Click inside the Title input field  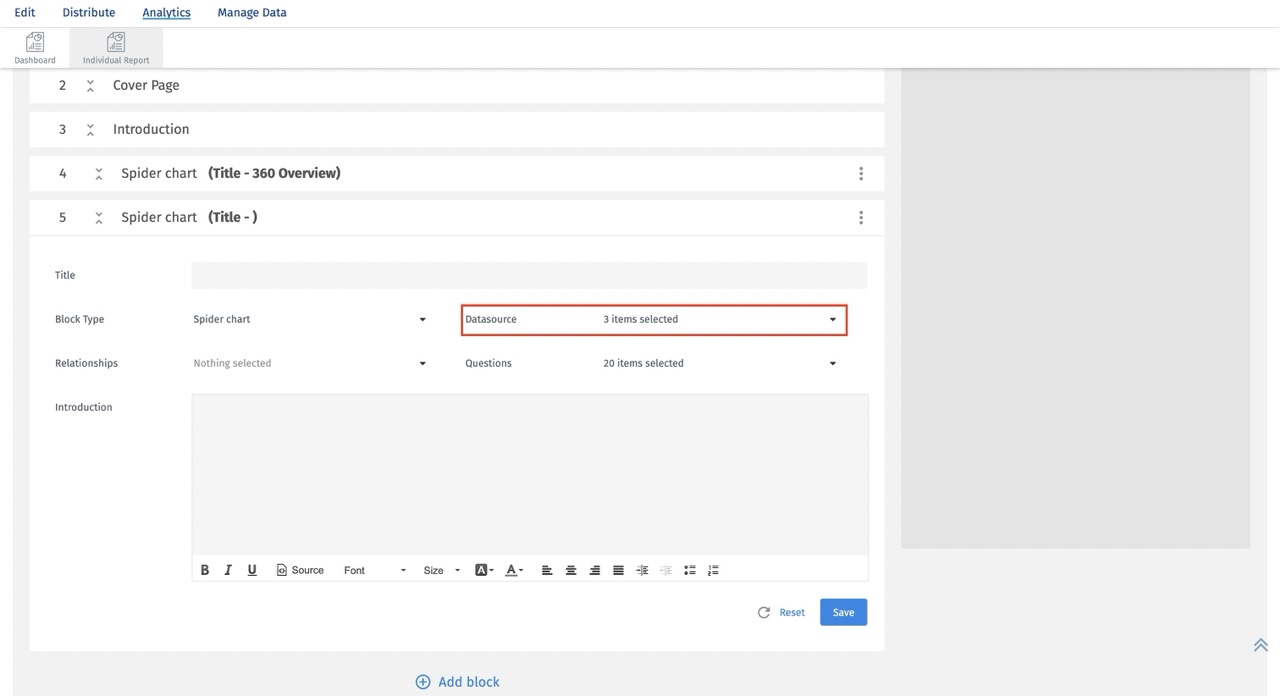(x=529, y=275)
